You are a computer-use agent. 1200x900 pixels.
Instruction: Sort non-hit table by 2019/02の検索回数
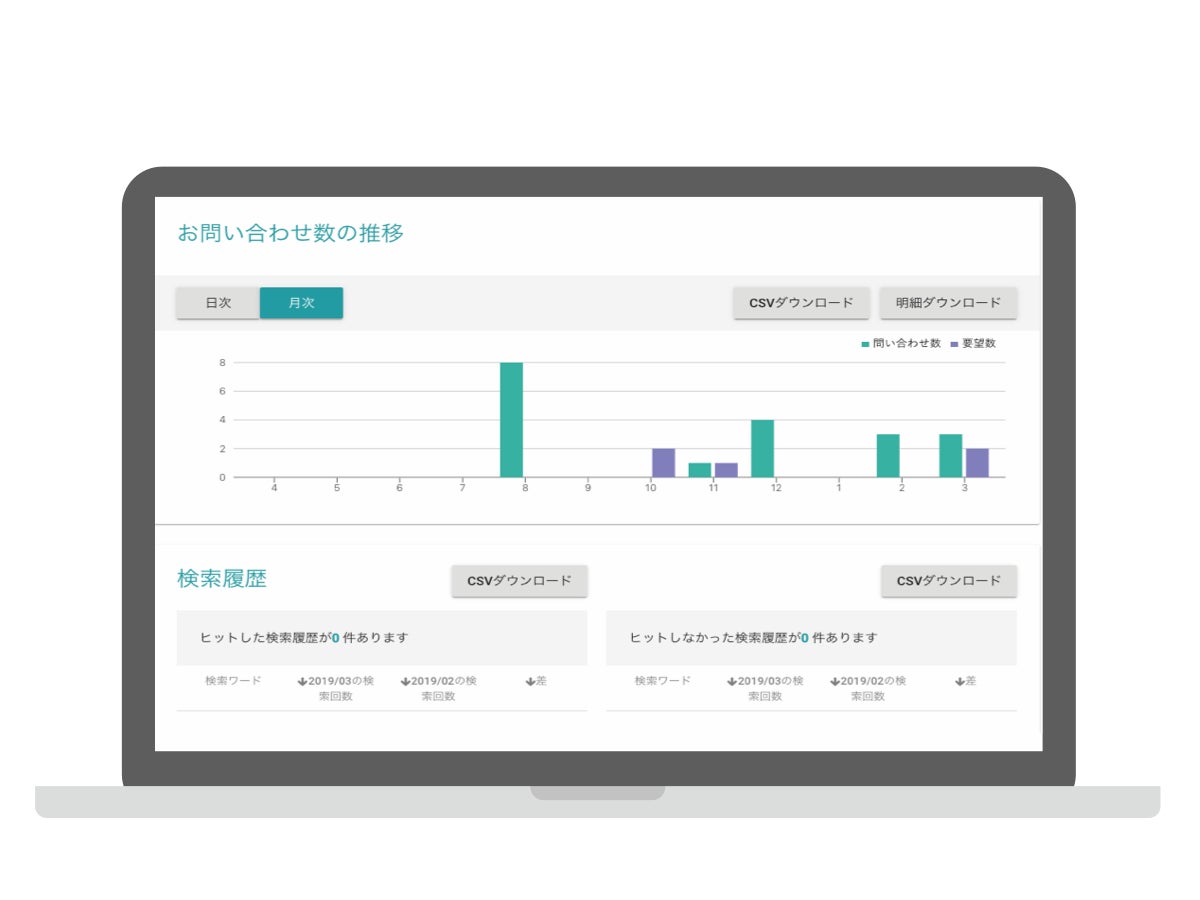(868, 688)
